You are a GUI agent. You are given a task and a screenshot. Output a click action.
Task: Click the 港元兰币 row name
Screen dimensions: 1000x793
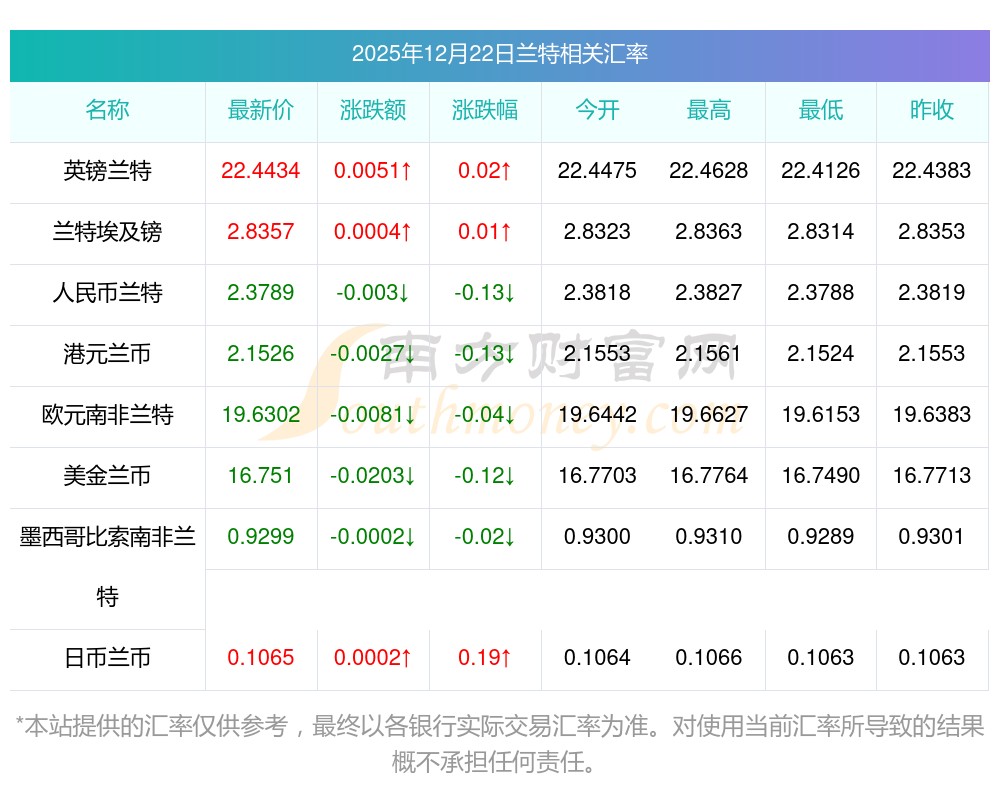(x=107, y=353)
